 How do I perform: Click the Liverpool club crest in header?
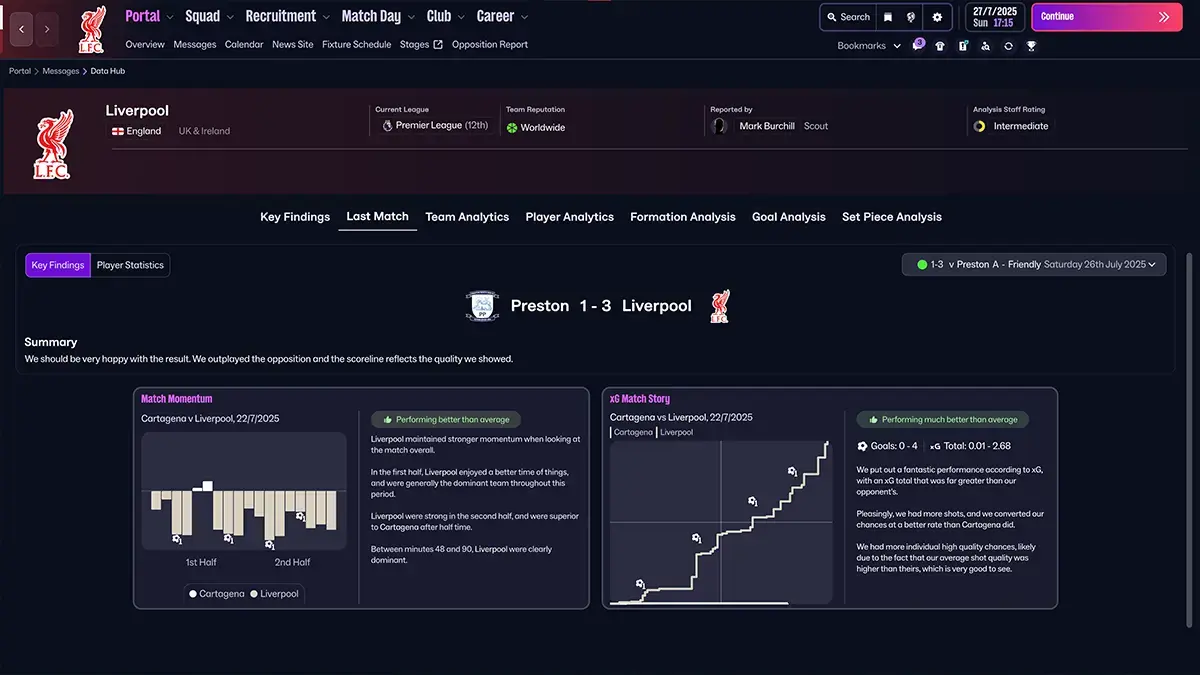tap(91, 30)
